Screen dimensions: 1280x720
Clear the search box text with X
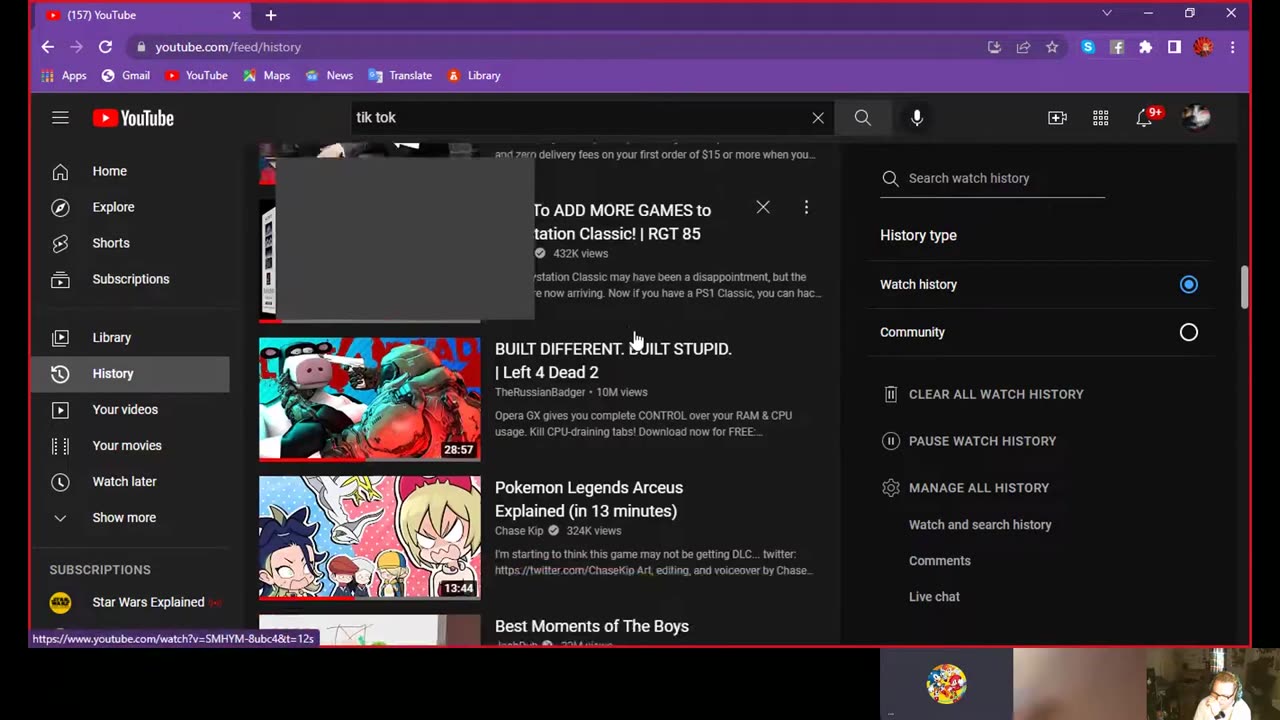818,118
